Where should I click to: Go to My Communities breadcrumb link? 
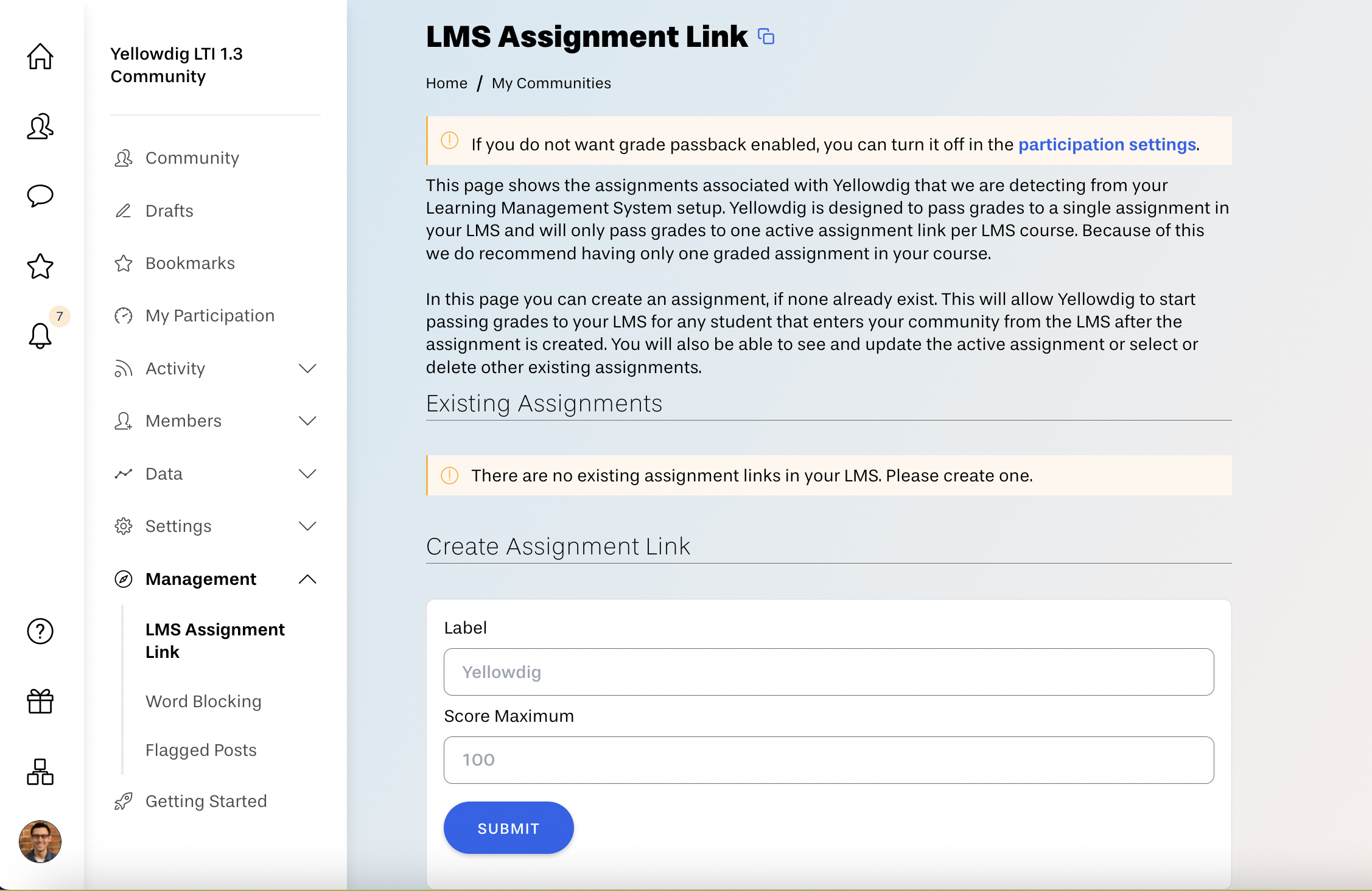pyautogui.click(x=551, y=83)
